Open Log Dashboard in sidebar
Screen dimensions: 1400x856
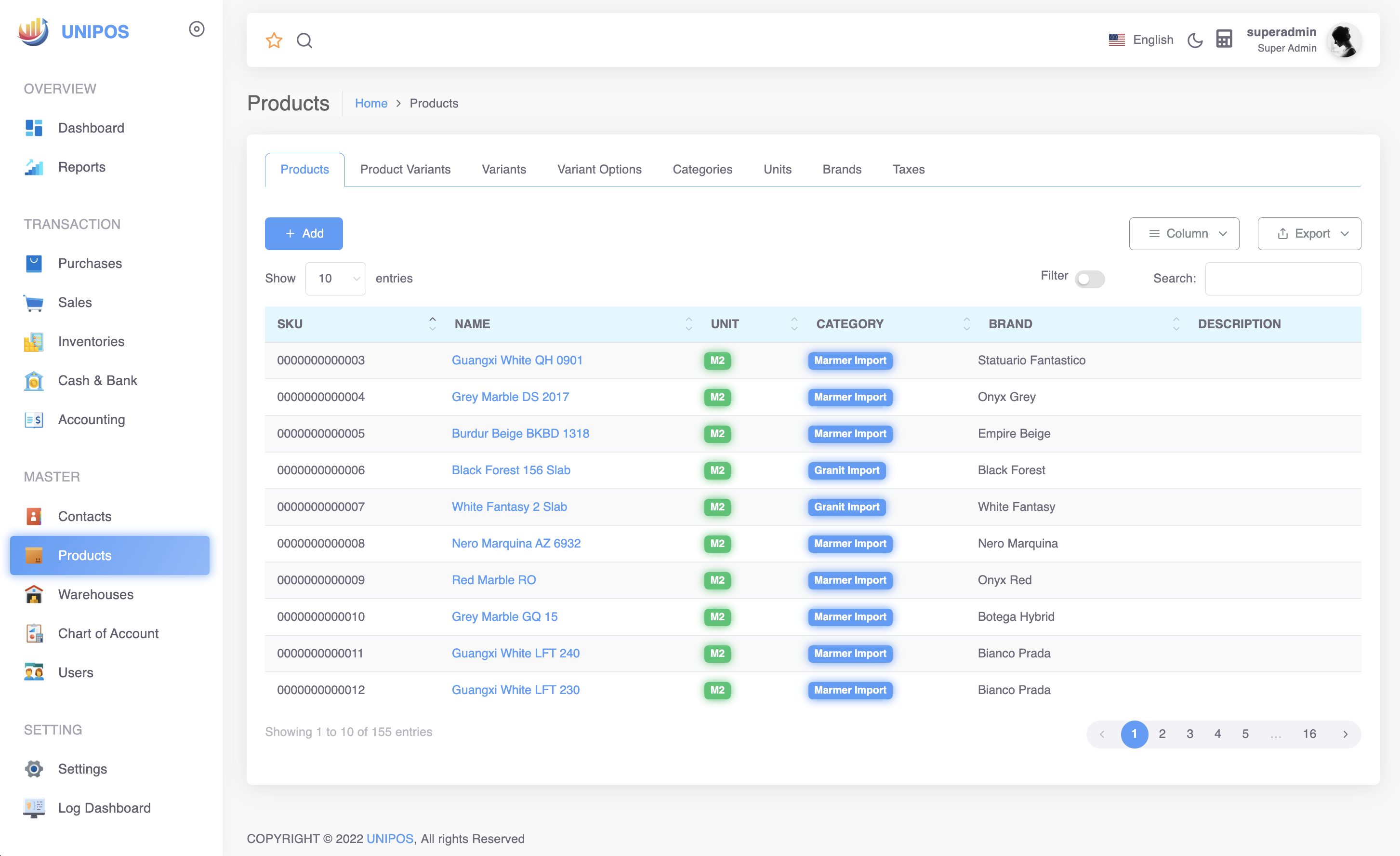click(110, 808)
